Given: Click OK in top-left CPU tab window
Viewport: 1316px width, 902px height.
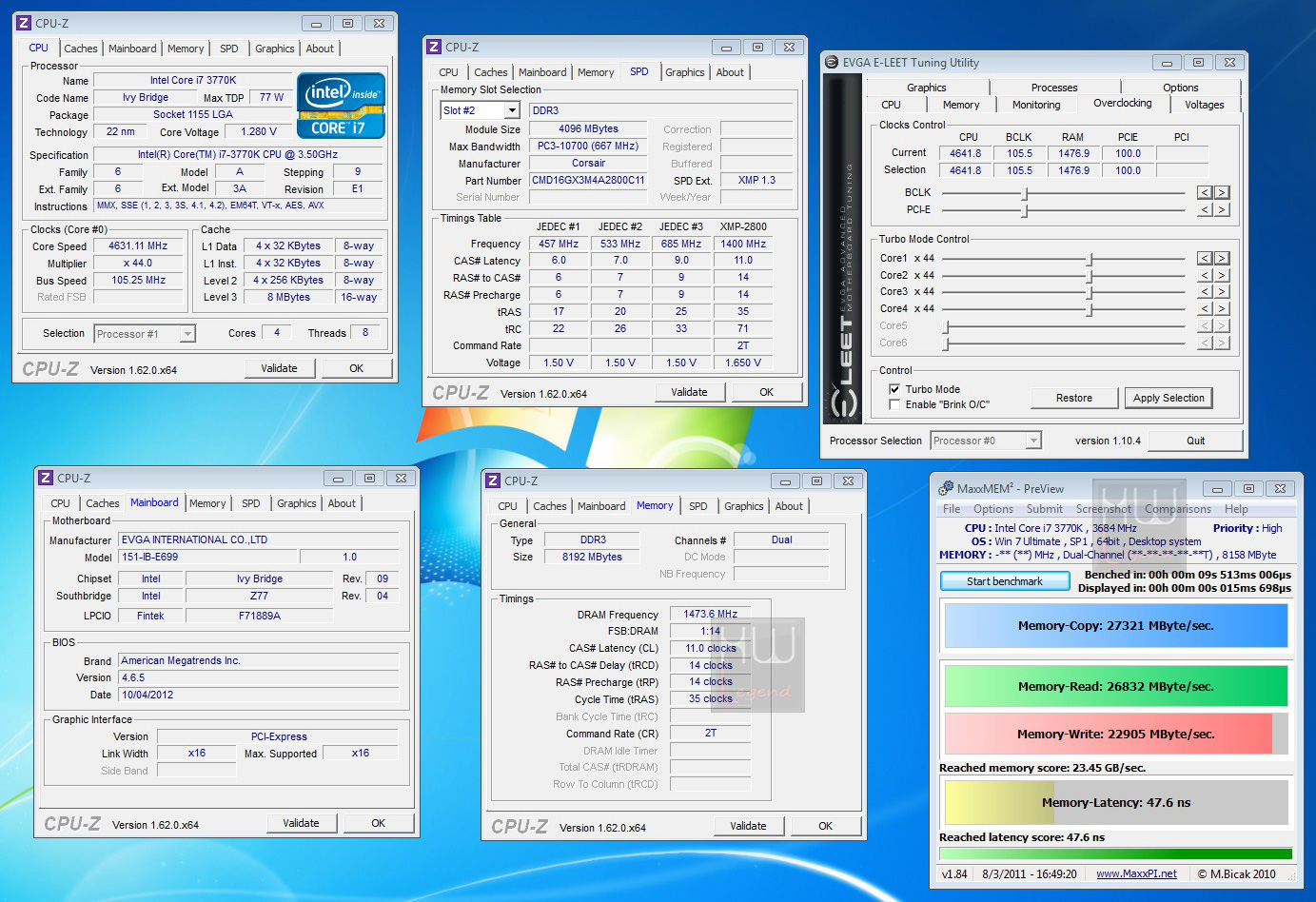Looking at the screenshot, I should [x=357, y=368].
